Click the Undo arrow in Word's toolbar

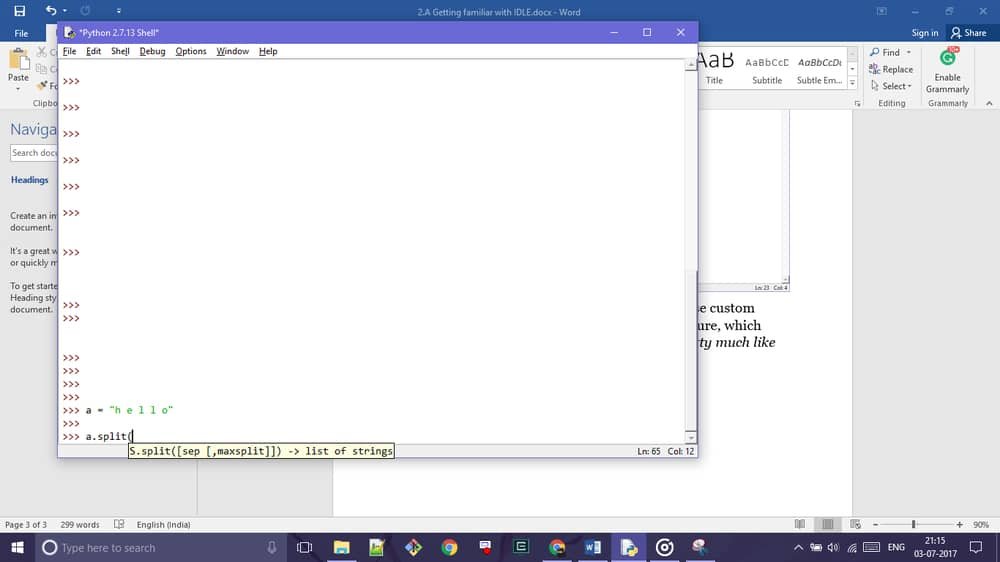50,11
